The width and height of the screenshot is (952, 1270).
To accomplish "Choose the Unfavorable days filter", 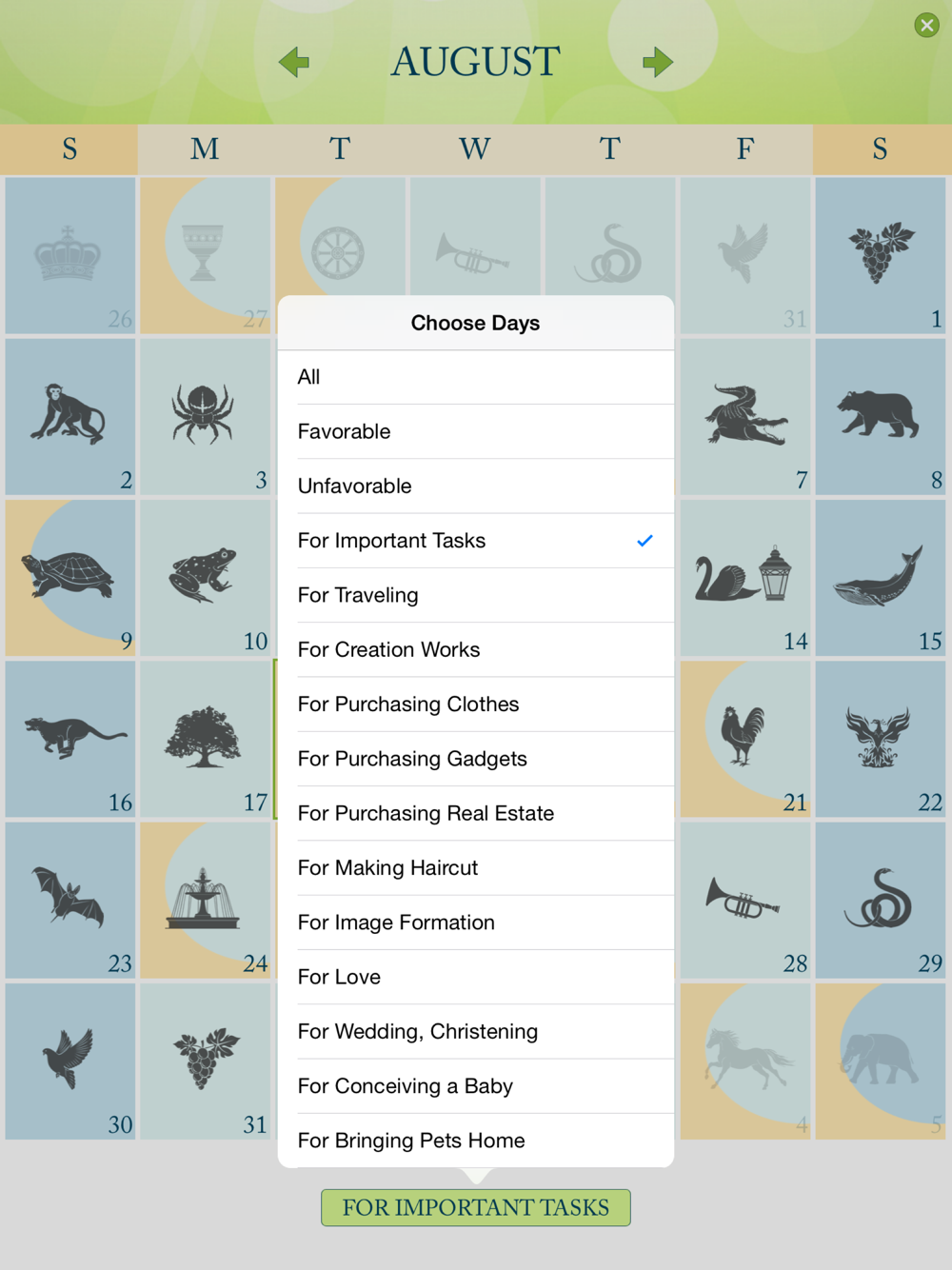I will [476, 486].
